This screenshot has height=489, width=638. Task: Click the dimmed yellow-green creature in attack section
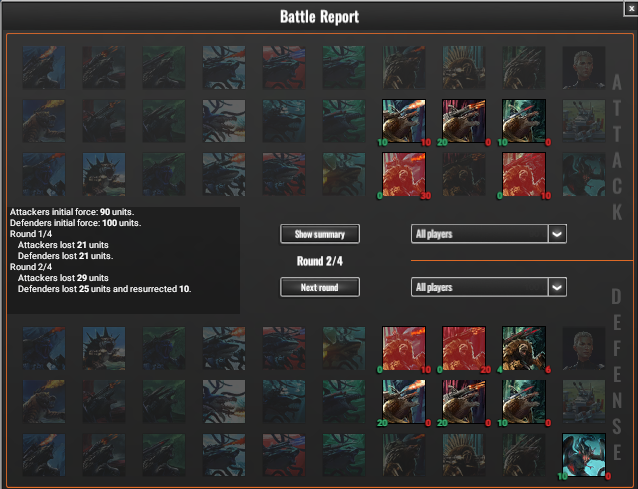click(344, 175)
